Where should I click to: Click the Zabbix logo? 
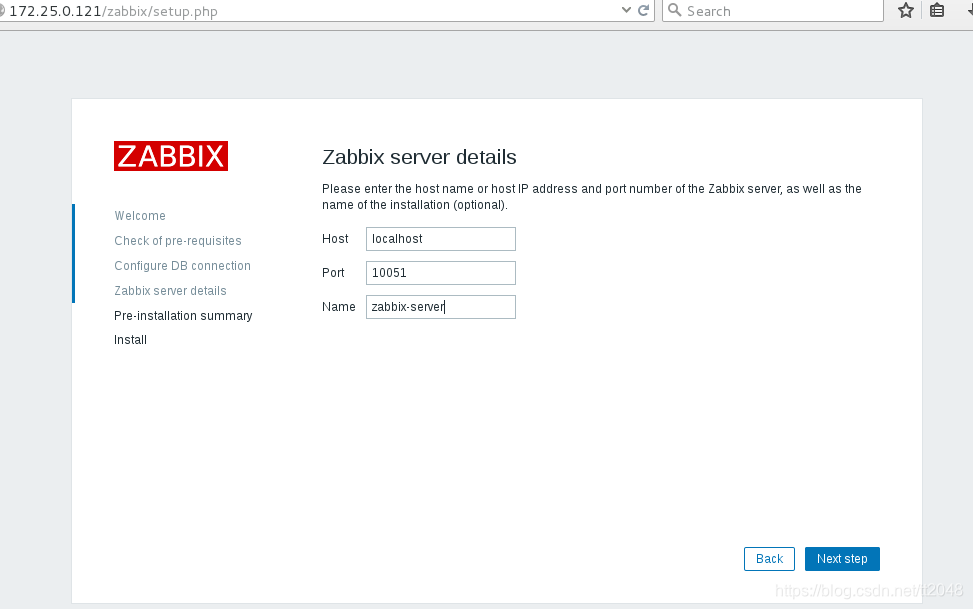[x=171, y=156]
